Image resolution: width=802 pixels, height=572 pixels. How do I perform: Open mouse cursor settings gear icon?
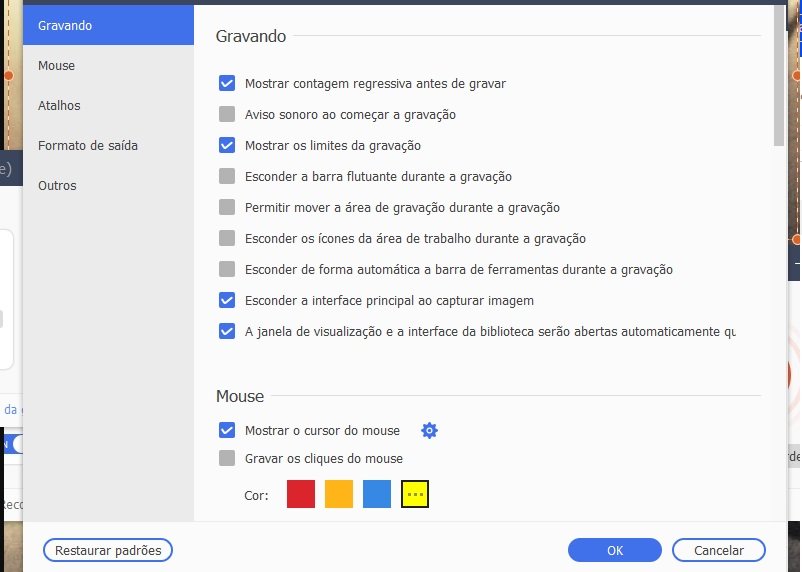point(429,430)
